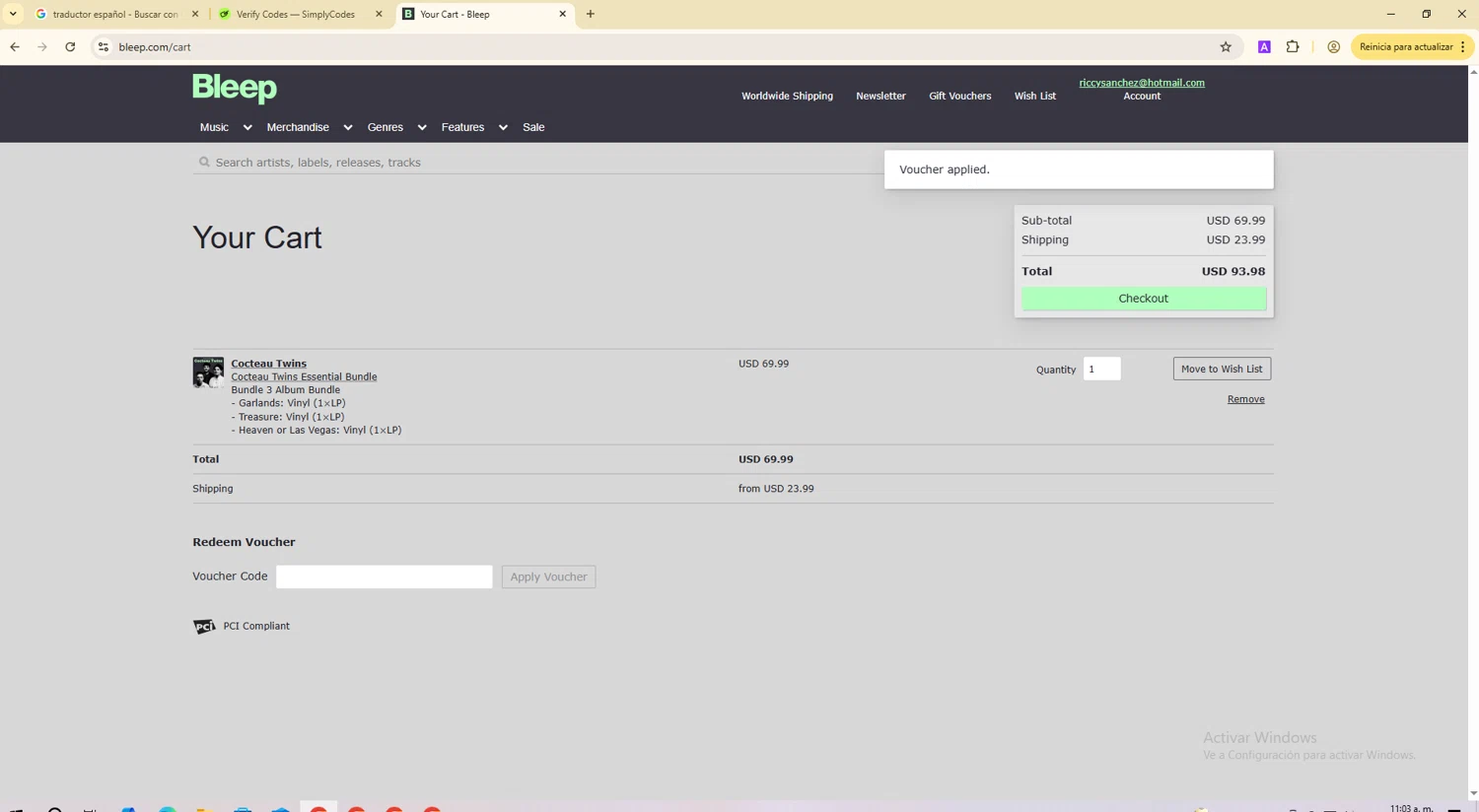Open the Merchandise menu
Viewport: 1479px width, 812px height.
click(298, 127)
